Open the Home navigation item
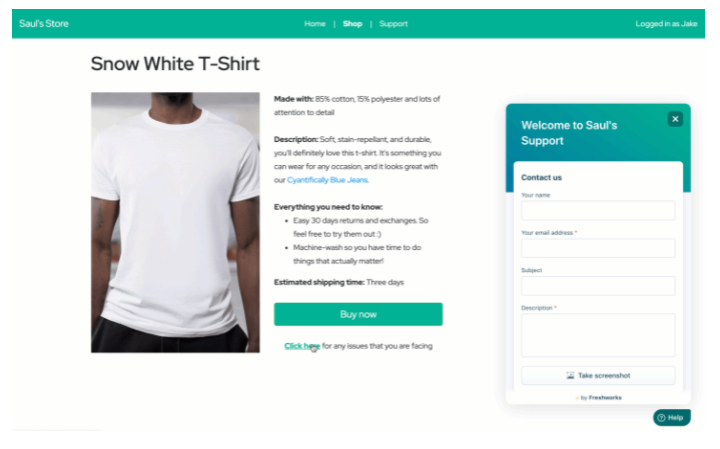 coord(315,24)
